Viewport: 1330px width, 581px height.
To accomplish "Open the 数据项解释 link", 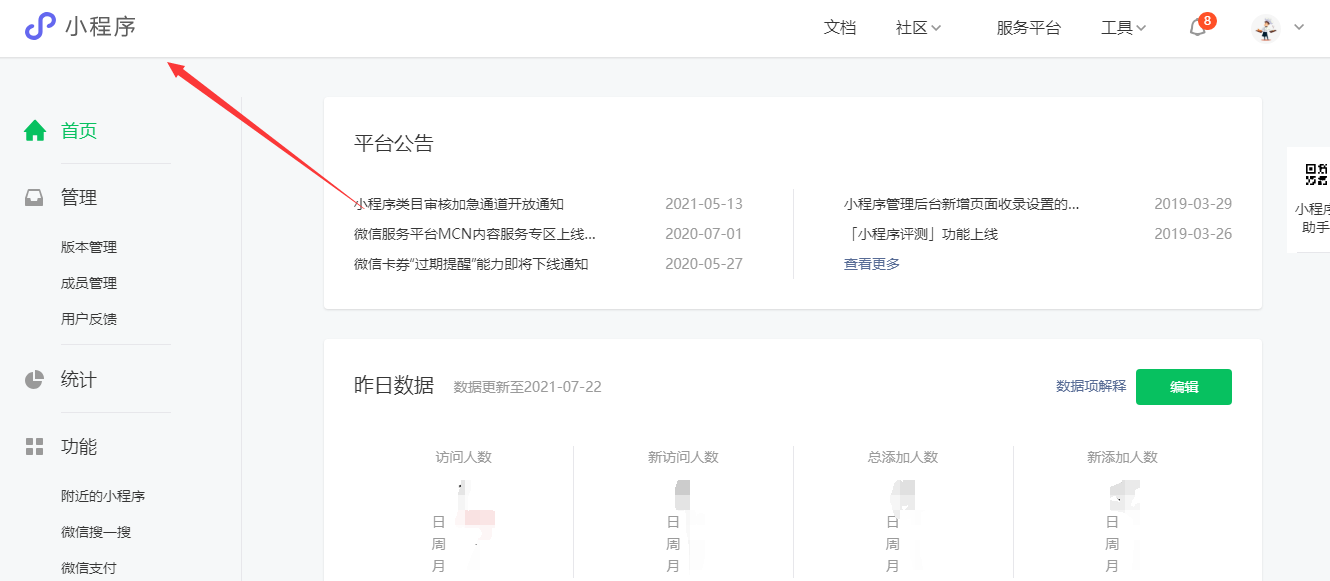I will tap(1091, 387).
